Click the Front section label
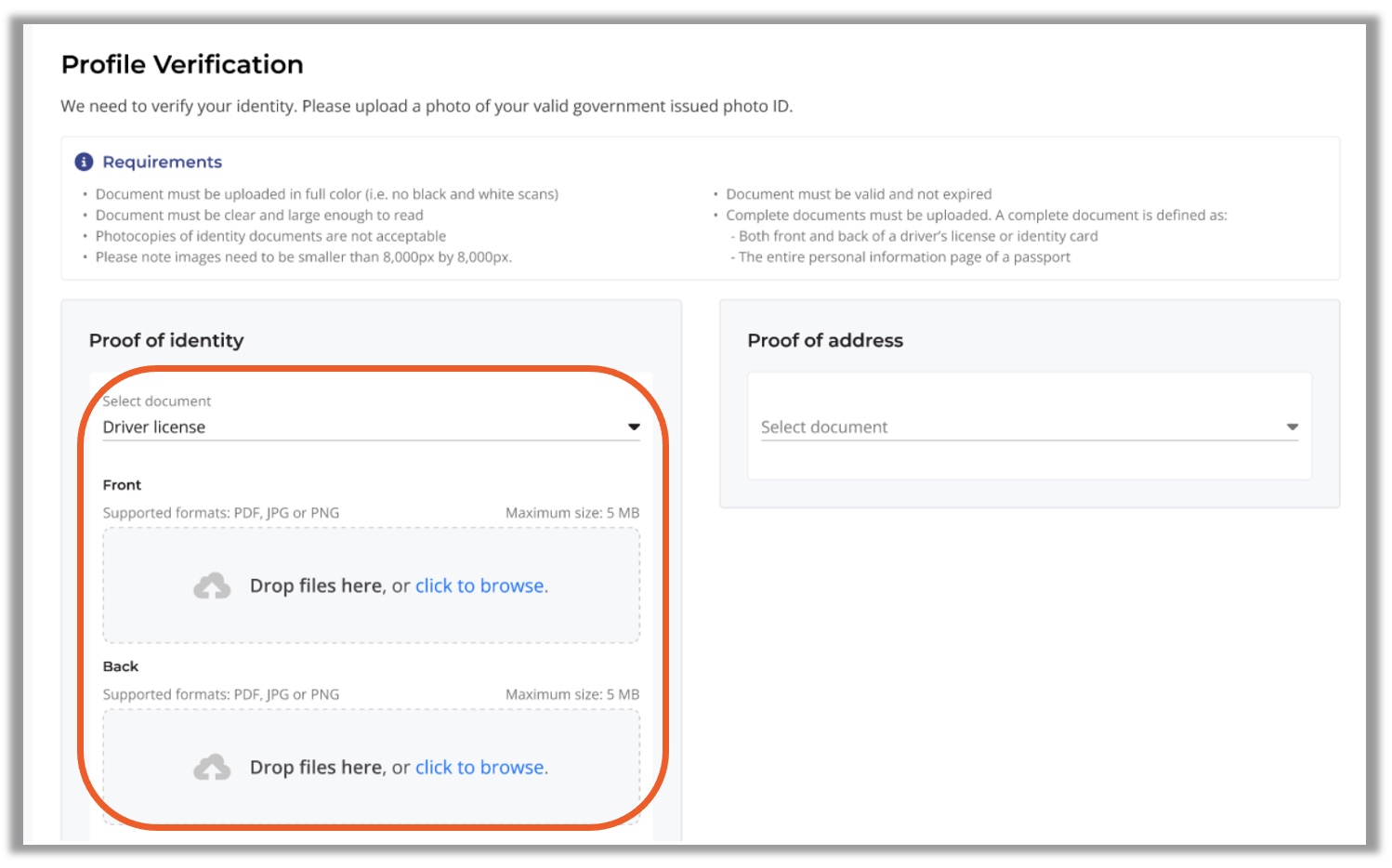Screen dimensions: 1392x868 pos(122,485)
